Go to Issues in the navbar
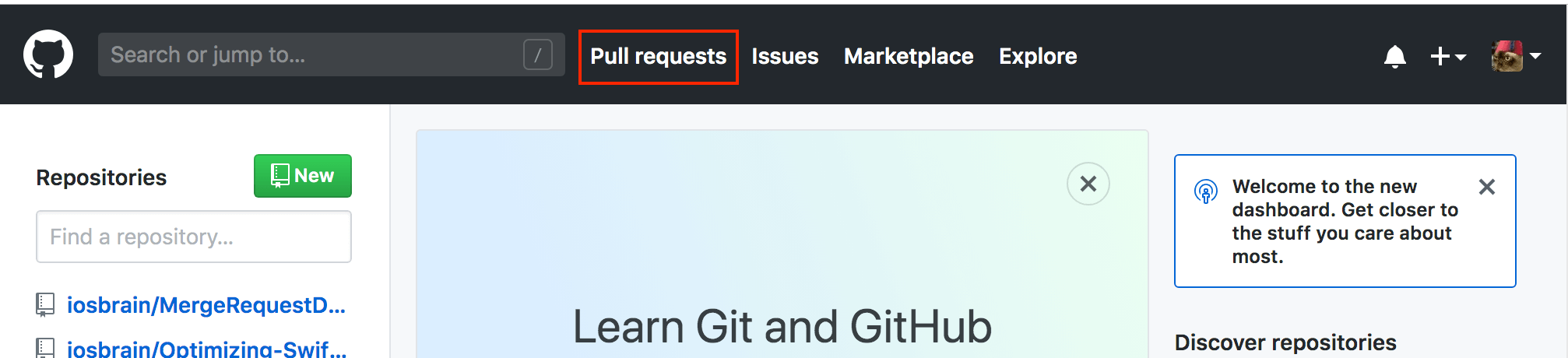The height and width of the screenshot is (358, 1568). [x=785, y=56]
